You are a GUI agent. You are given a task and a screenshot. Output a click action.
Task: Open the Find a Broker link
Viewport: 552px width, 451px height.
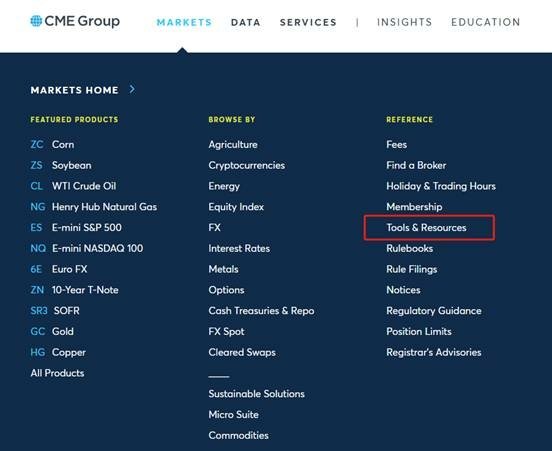(416, 165)
